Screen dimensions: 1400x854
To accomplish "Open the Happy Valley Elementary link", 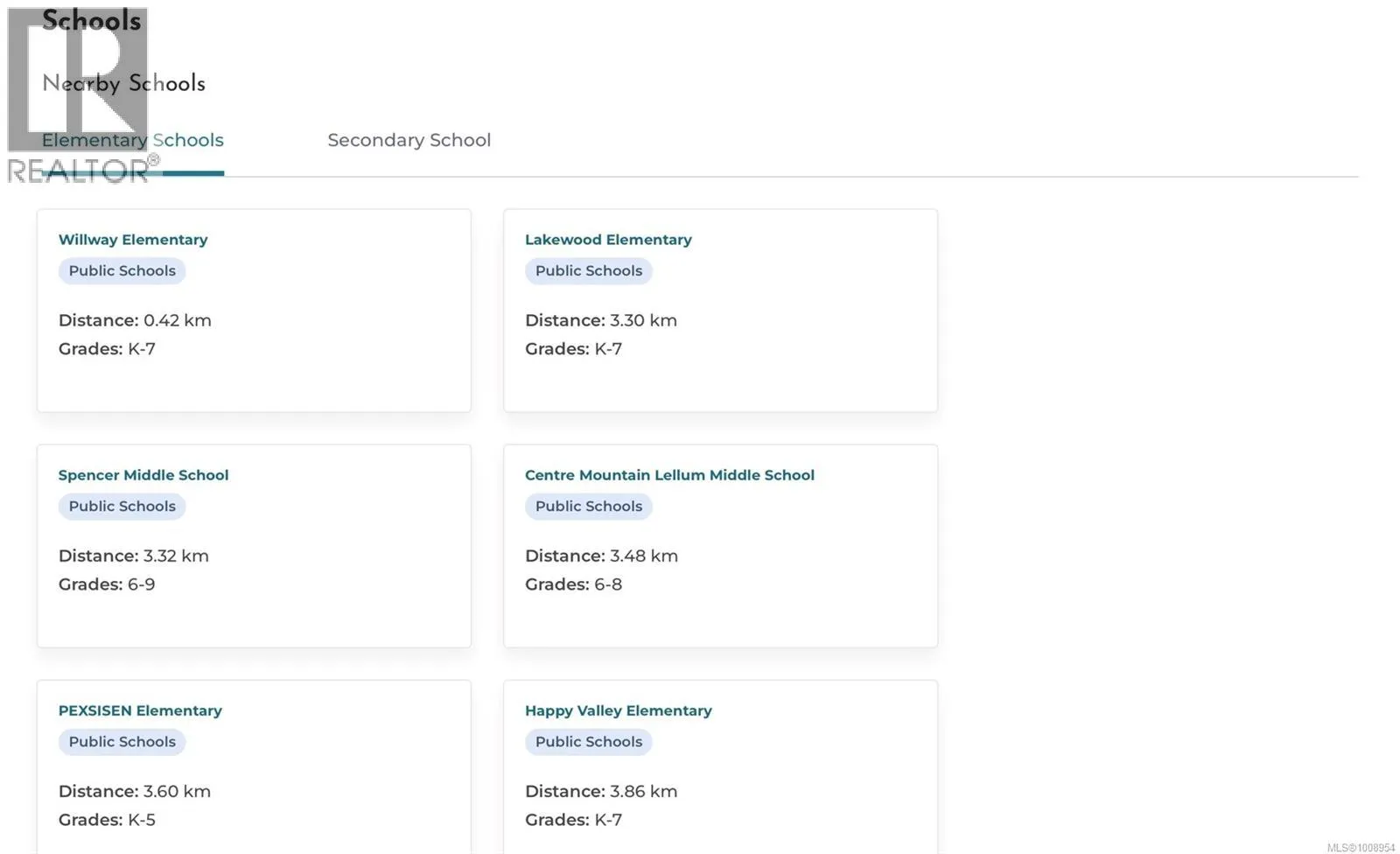I will pos(618,710).
